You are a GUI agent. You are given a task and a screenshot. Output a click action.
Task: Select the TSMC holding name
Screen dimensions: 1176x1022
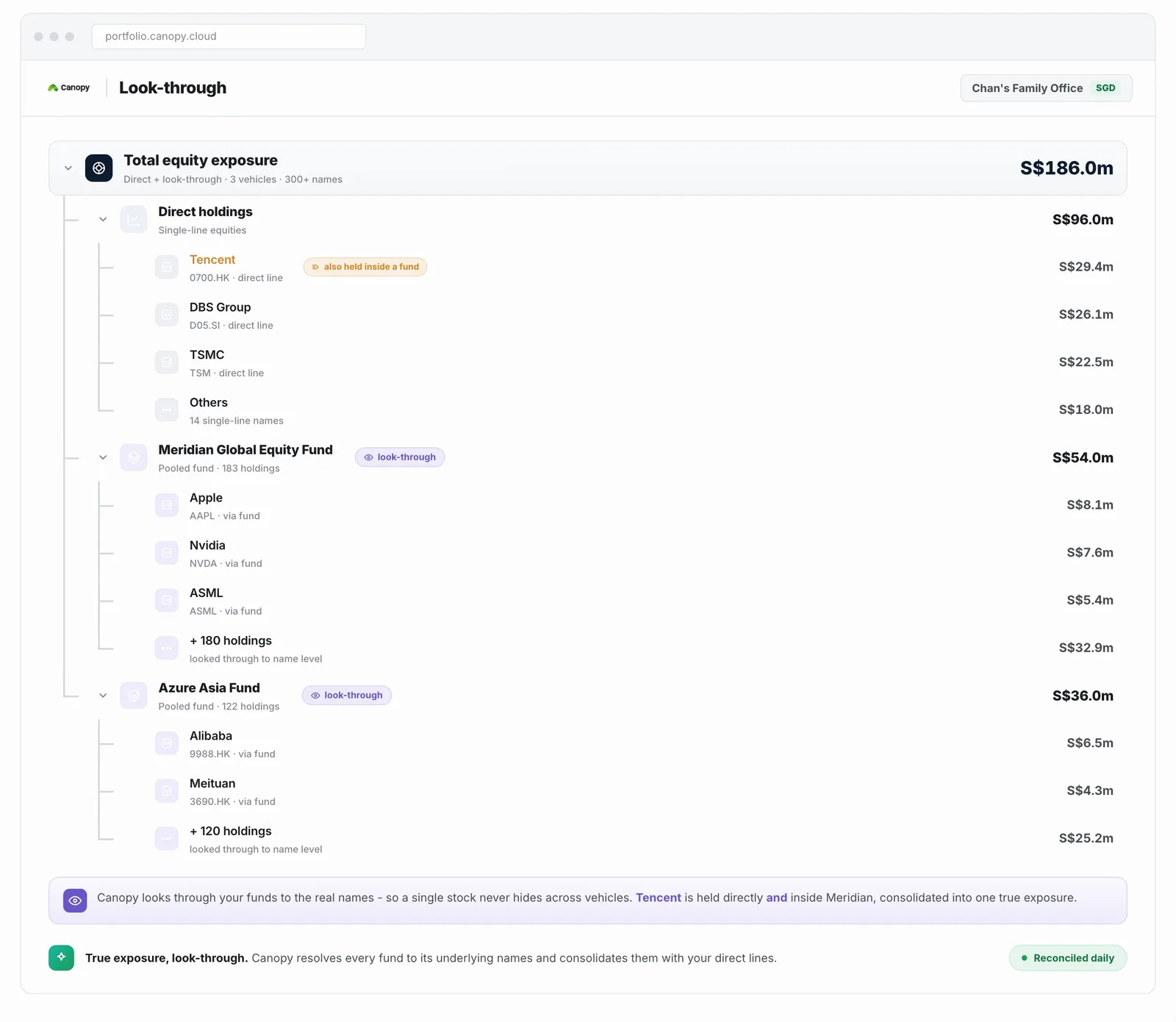pyautogui.click(x=207, y=354)
